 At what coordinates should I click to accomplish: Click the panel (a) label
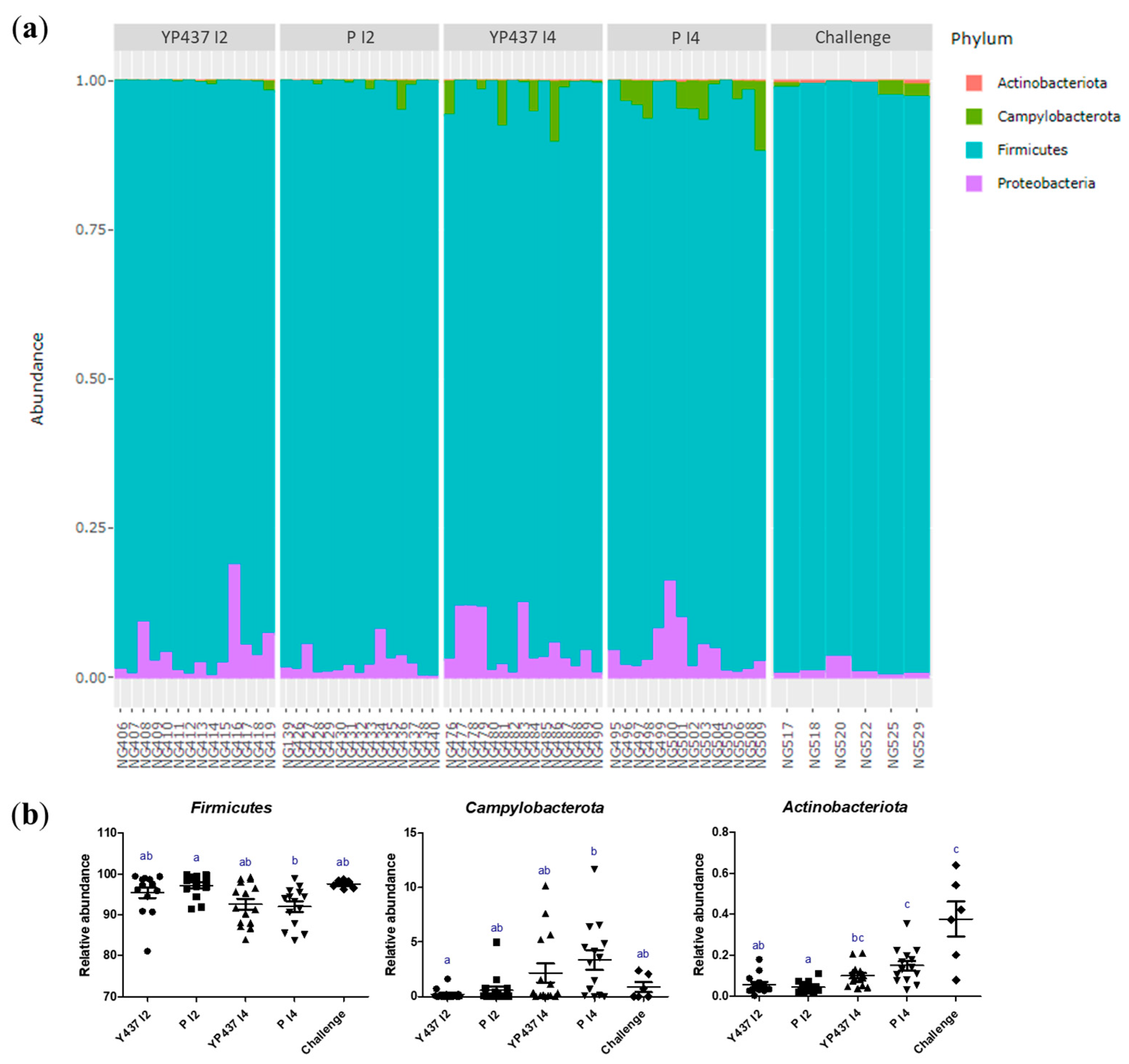[30, 30]
